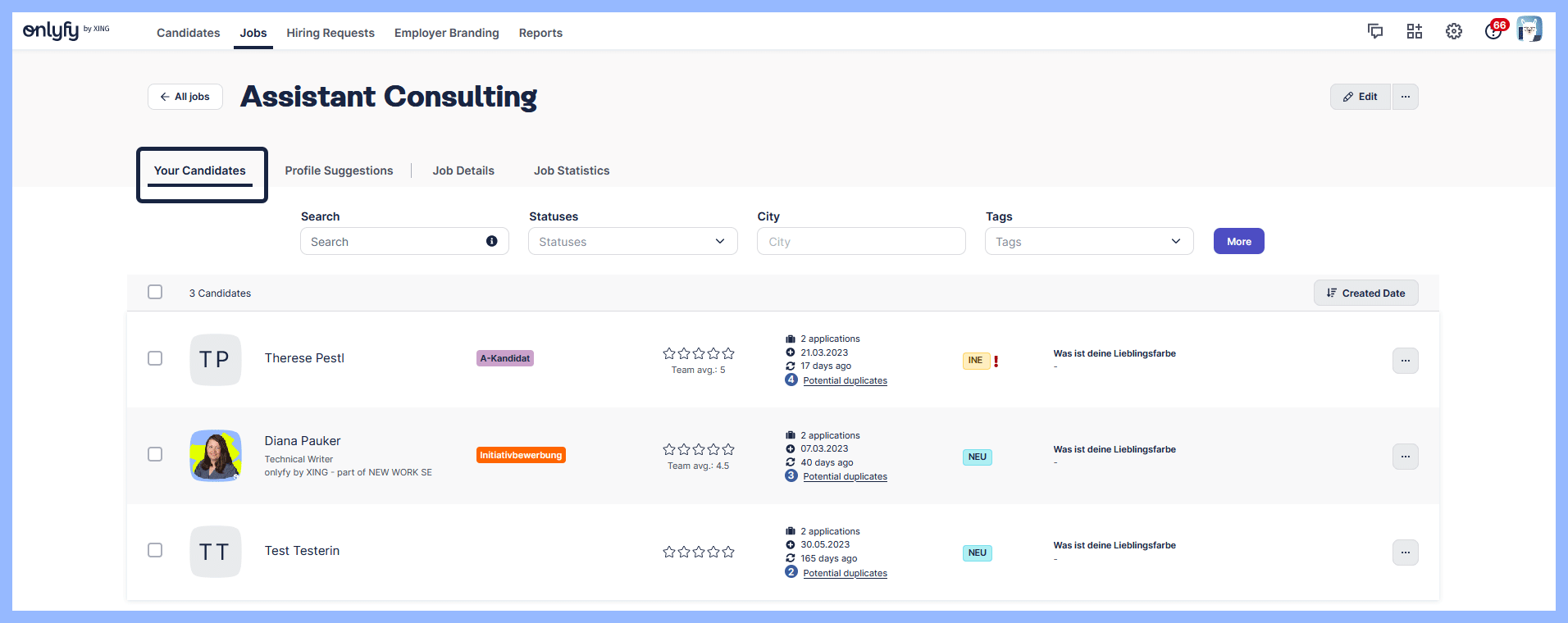Open the messages chat icon in header
This screenshot has width=1568, height=623.
1375,31
